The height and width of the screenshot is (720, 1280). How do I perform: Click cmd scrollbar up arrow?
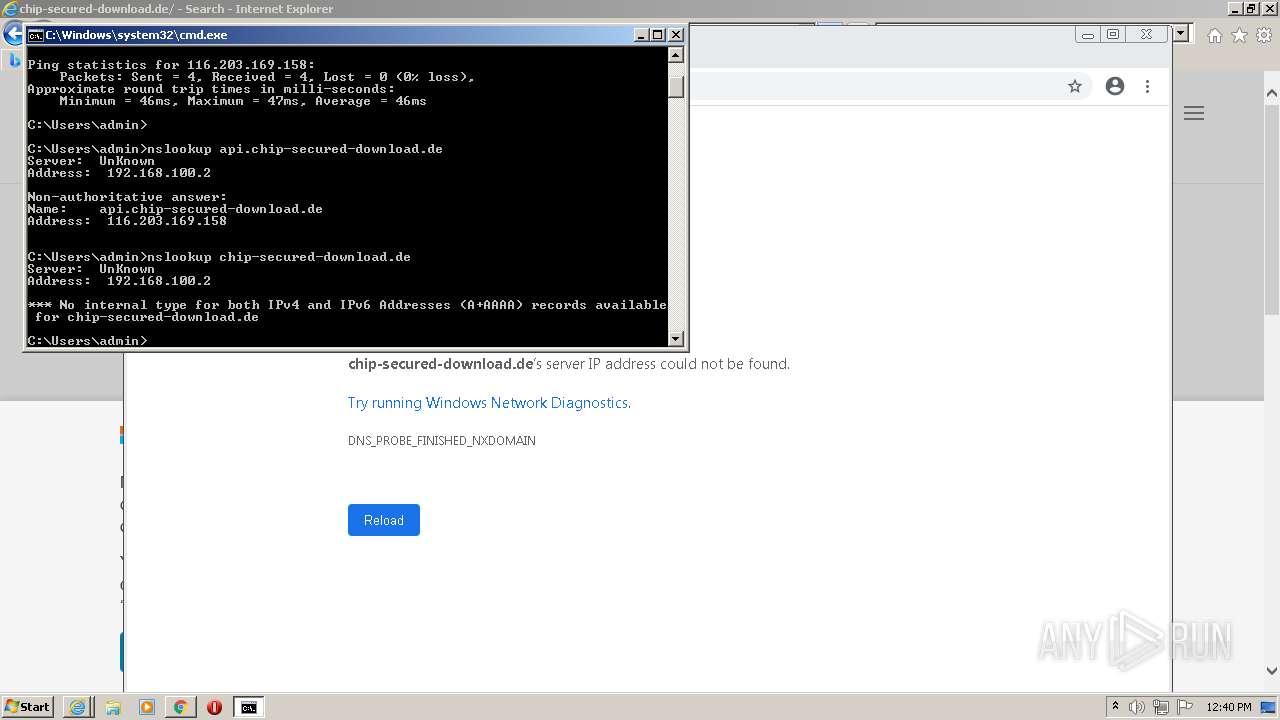(676, 56)
